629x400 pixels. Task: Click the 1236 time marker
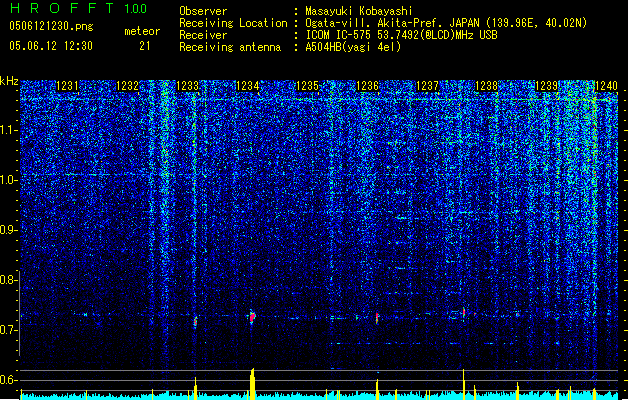367,86
